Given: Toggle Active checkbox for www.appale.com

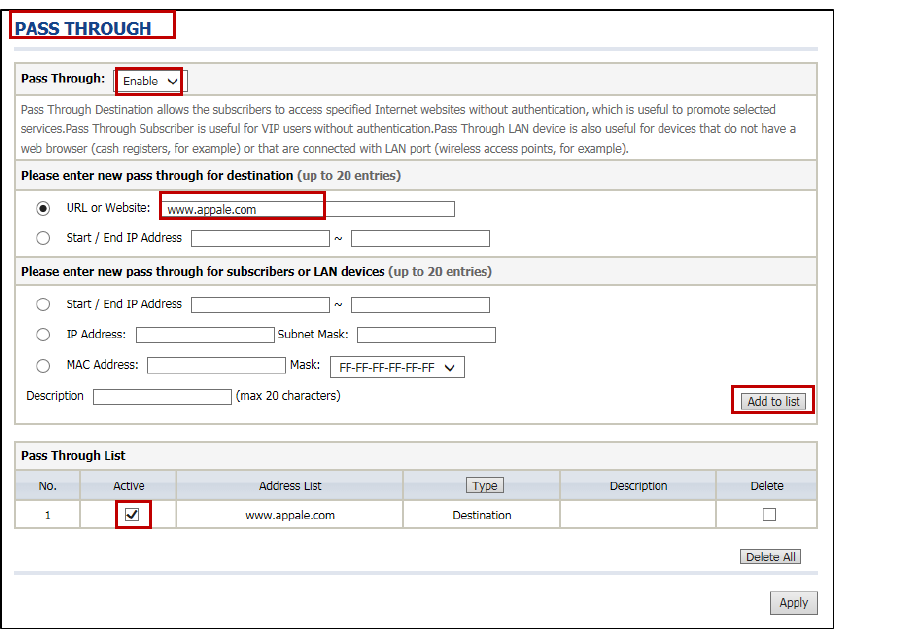Looking at the screenshot, I should coord(132,514).
